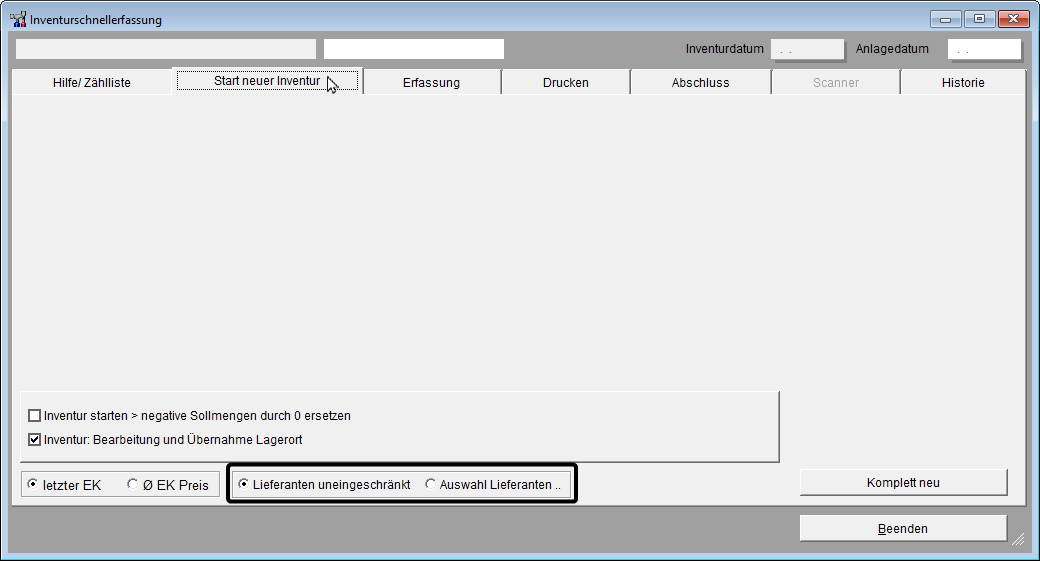Switch to the Start neuer Inventur tab
The image size is (1040, 561).
pos(267,81)
